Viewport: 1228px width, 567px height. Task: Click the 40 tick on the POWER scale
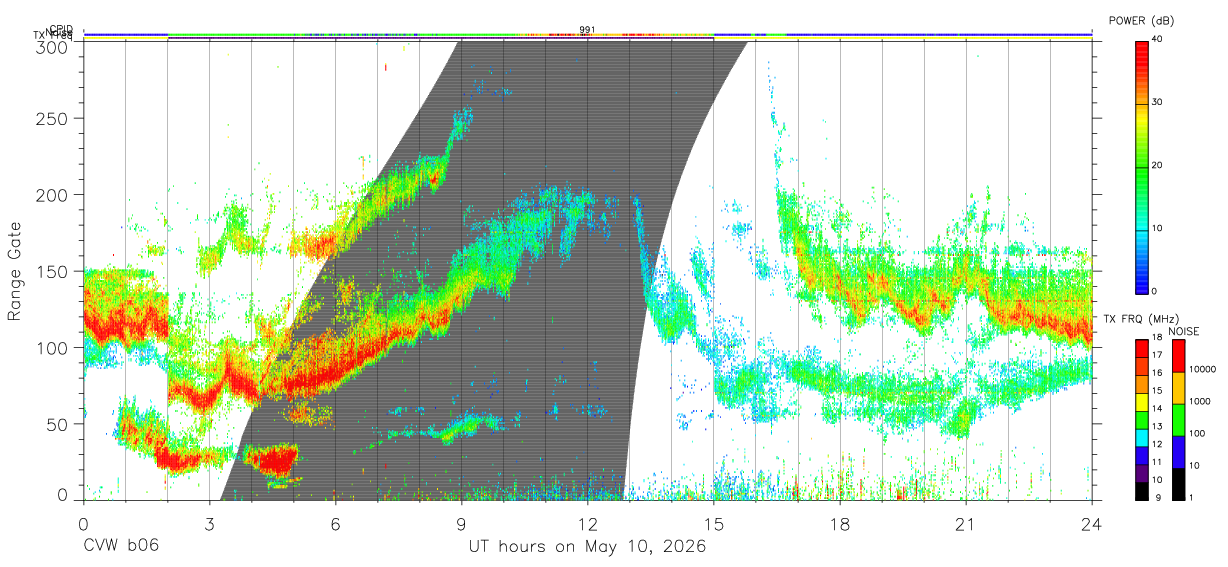click(x=1158, y=40)
